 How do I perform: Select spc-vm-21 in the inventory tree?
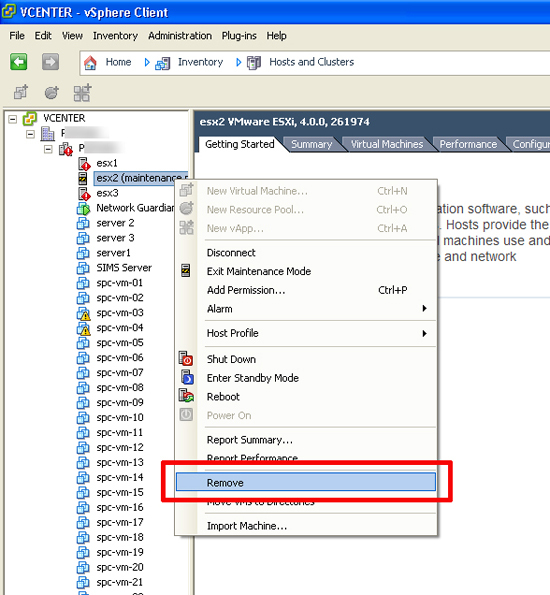pos(120,582)
